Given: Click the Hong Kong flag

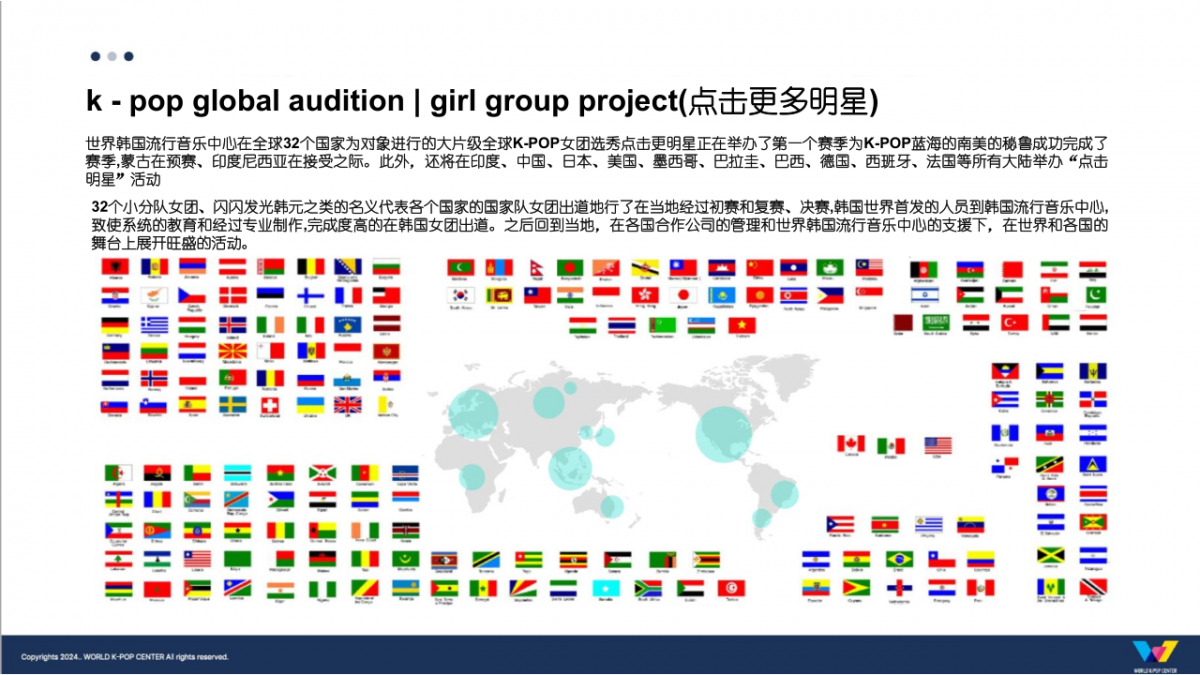Looking at the screenshot, I should [x=645, y=295].
